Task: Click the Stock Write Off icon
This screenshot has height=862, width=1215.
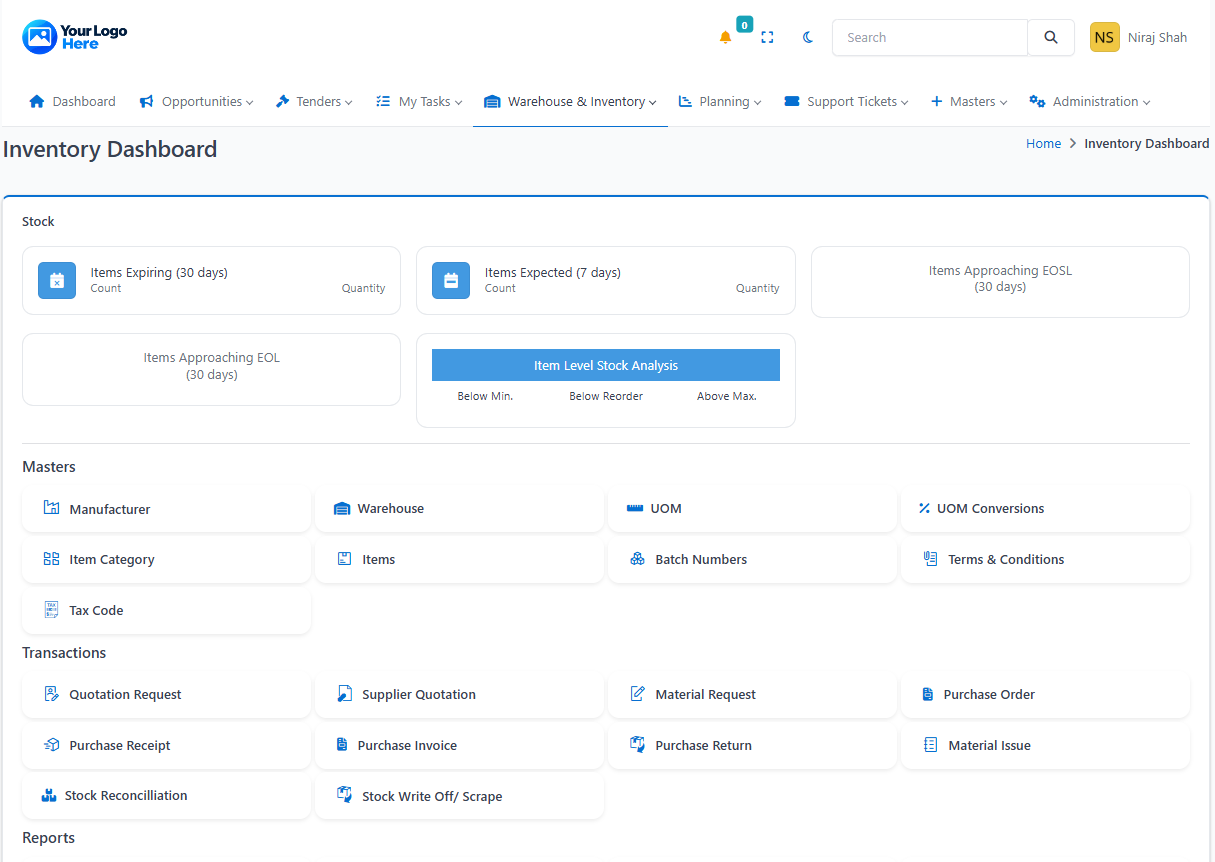Action: tap(344, 796)
